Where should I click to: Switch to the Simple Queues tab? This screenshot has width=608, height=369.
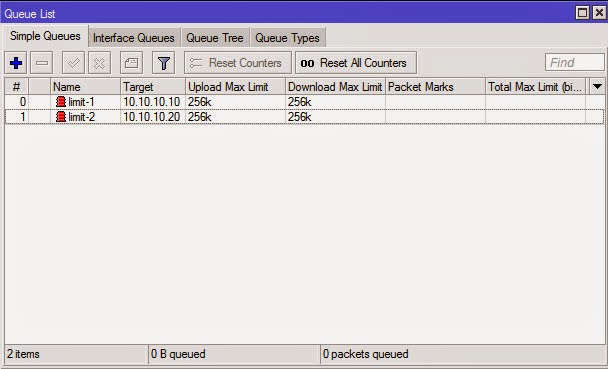(x=45, y=36)
